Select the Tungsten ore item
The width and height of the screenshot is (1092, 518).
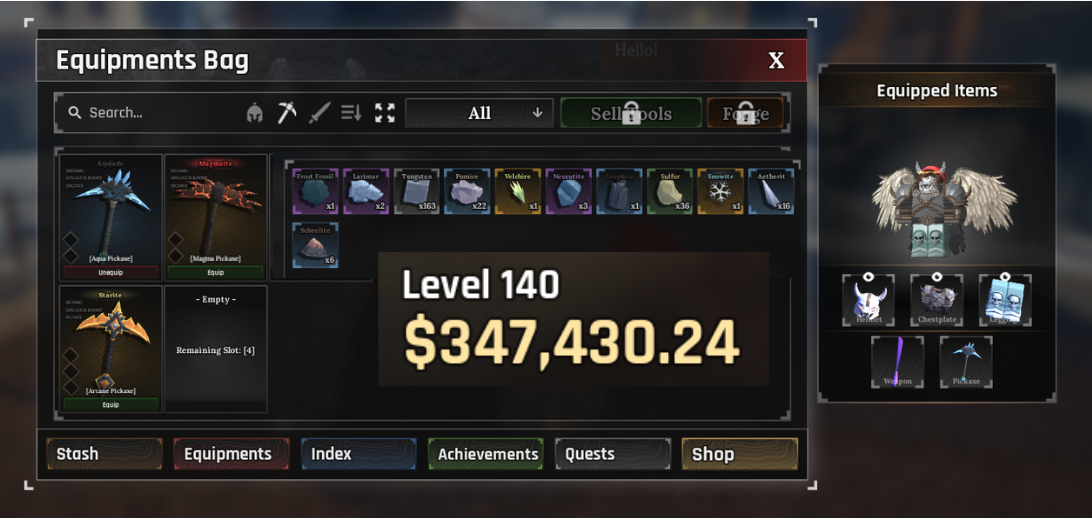[x=417, y=191]
